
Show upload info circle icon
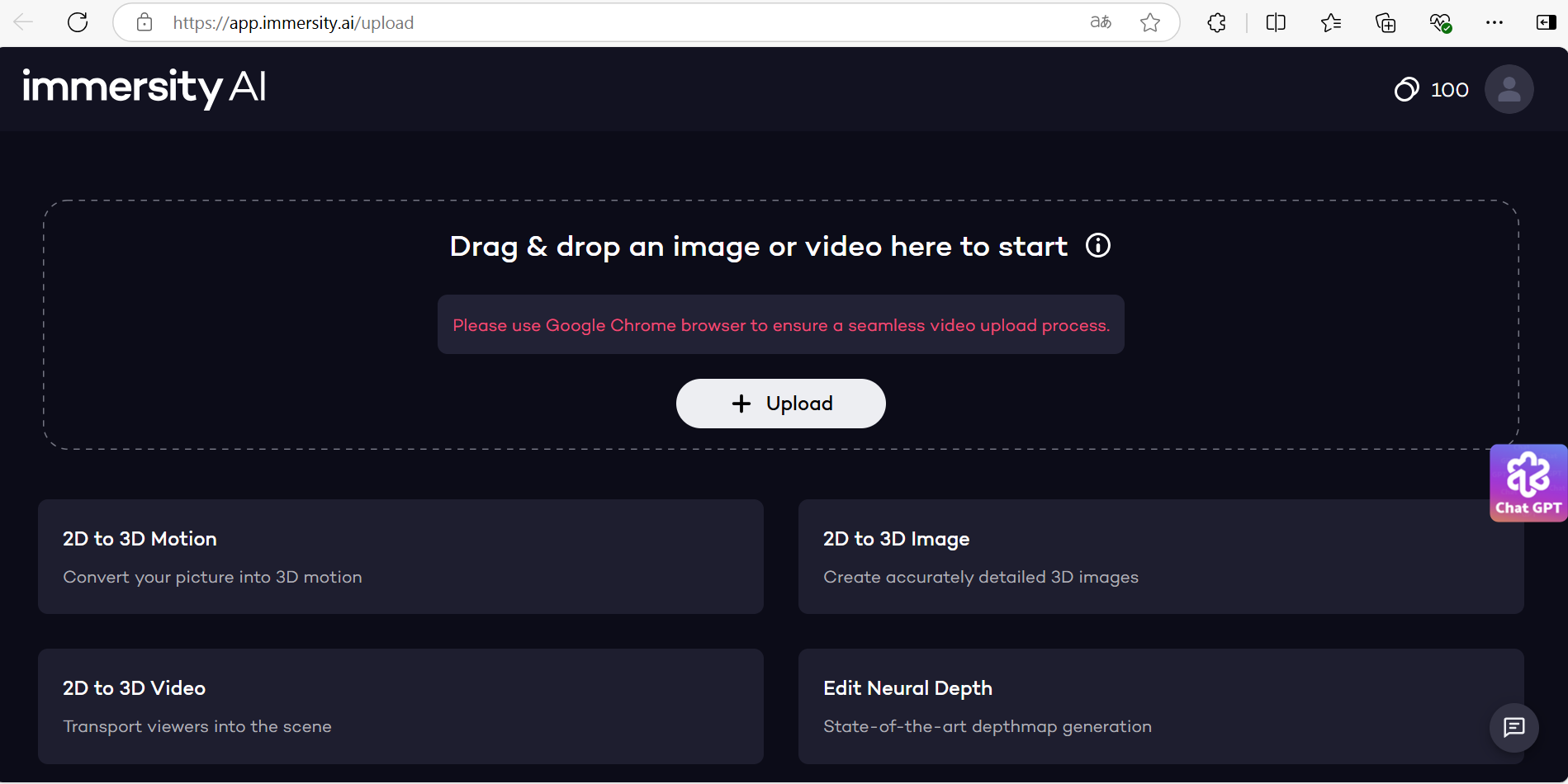tap(1098, 245)
